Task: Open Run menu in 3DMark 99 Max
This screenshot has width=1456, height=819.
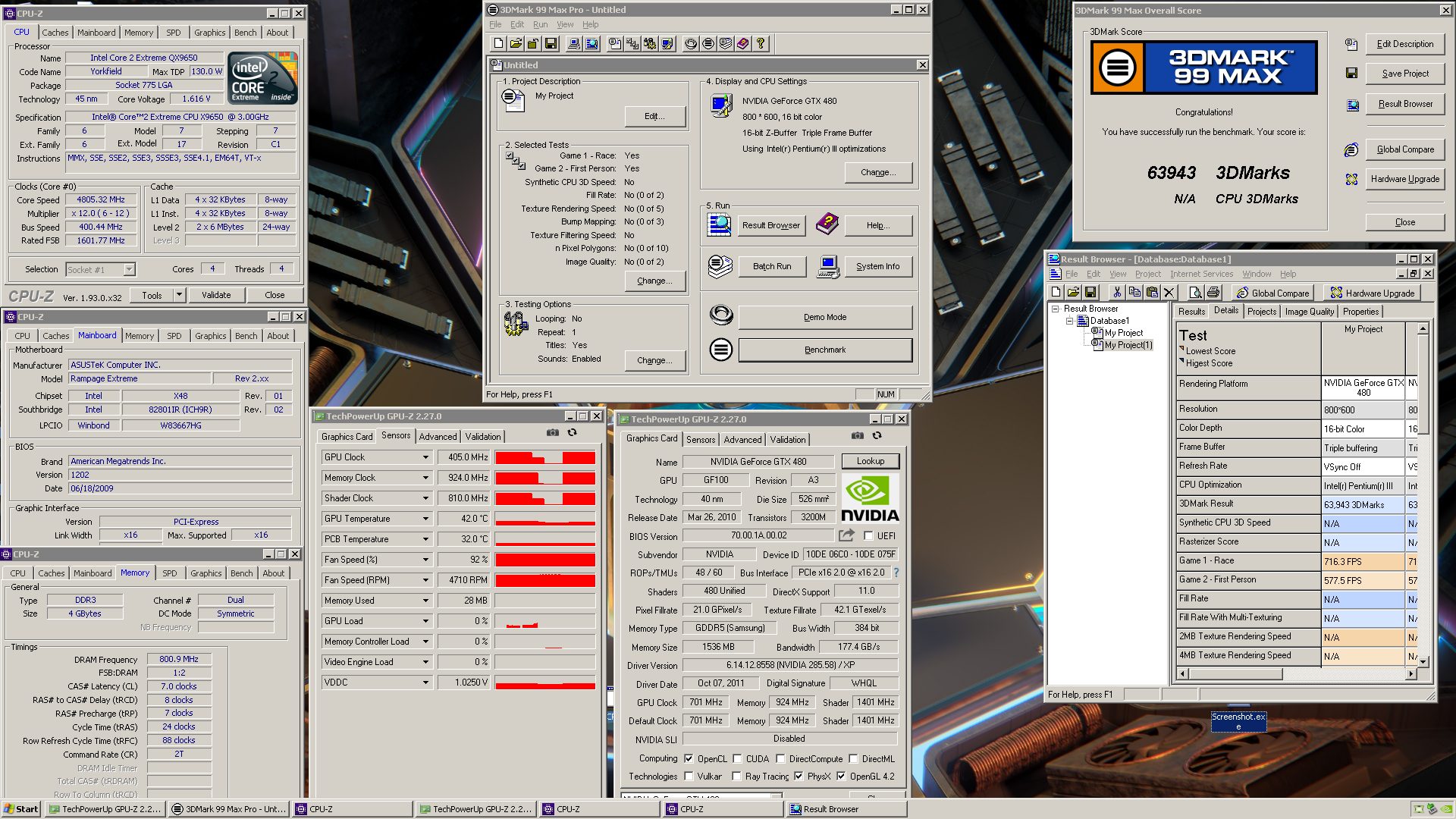Action: pos(540,24)
